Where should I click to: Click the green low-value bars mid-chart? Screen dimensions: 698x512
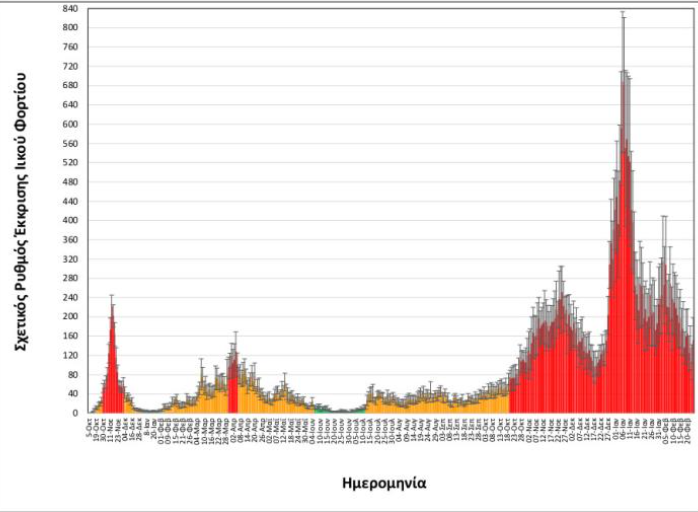pyautogui.click(x=322, y=409)
